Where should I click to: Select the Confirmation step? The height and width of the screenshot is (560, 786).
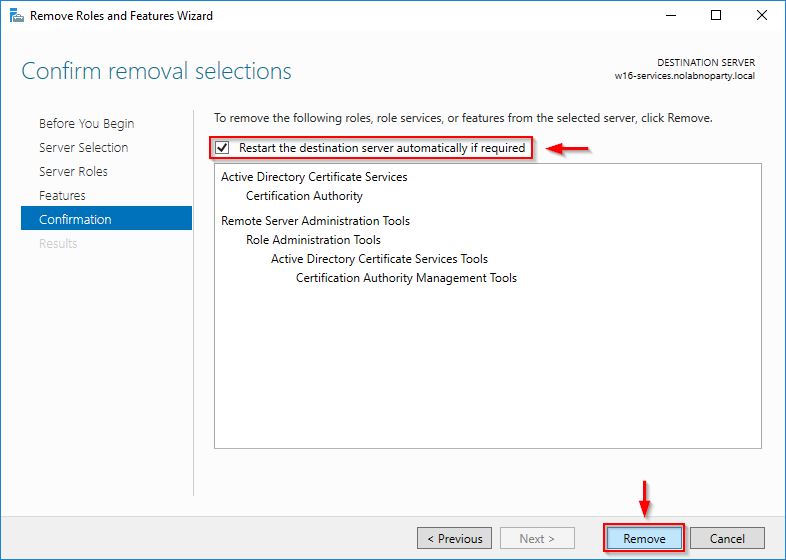pyautogui.click(x=106, y=218)
